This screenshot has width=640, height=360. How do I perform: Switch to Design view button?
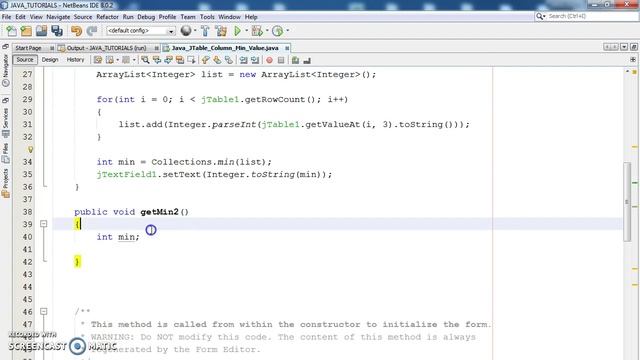(x=50, y=60)
